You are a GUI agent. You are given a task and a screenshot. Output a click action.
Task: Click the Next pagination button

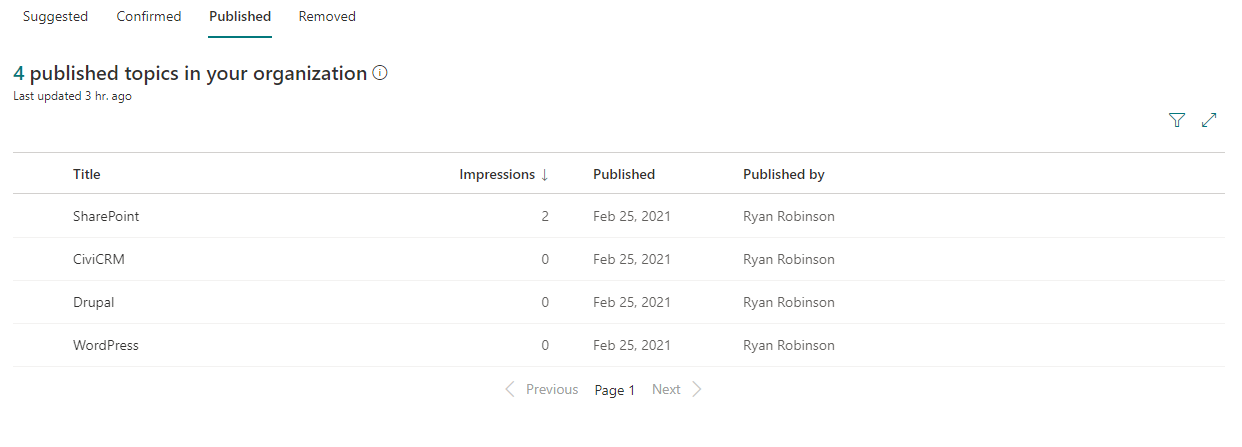(x=666, y=389)
